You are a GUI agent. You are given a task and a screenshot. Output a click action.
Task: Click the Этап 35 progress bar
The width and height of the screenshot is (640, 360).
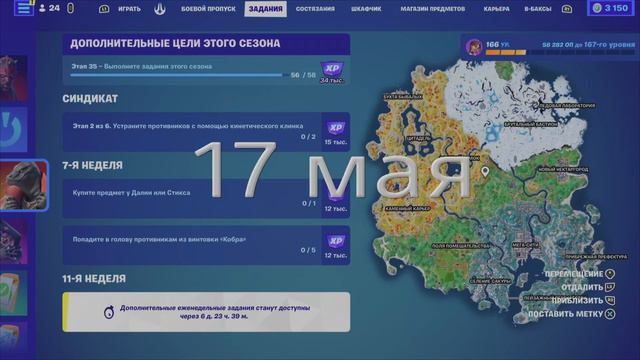(180, 75)
